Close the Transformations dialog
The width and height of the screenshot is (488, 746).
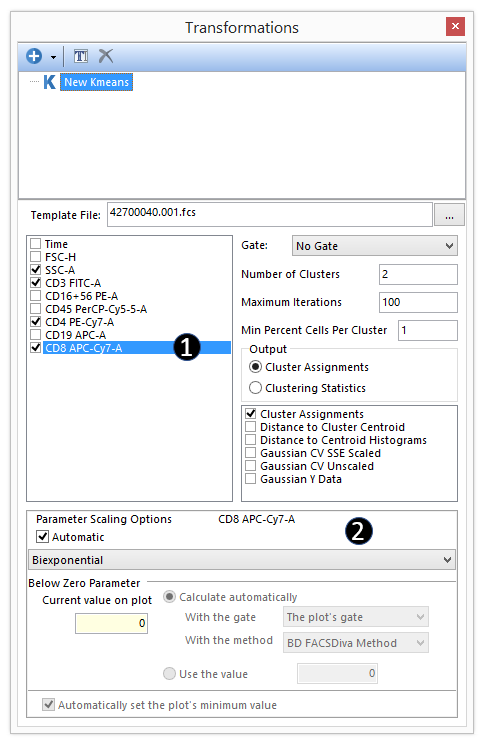pyautogui.click(x=455, y=26)
